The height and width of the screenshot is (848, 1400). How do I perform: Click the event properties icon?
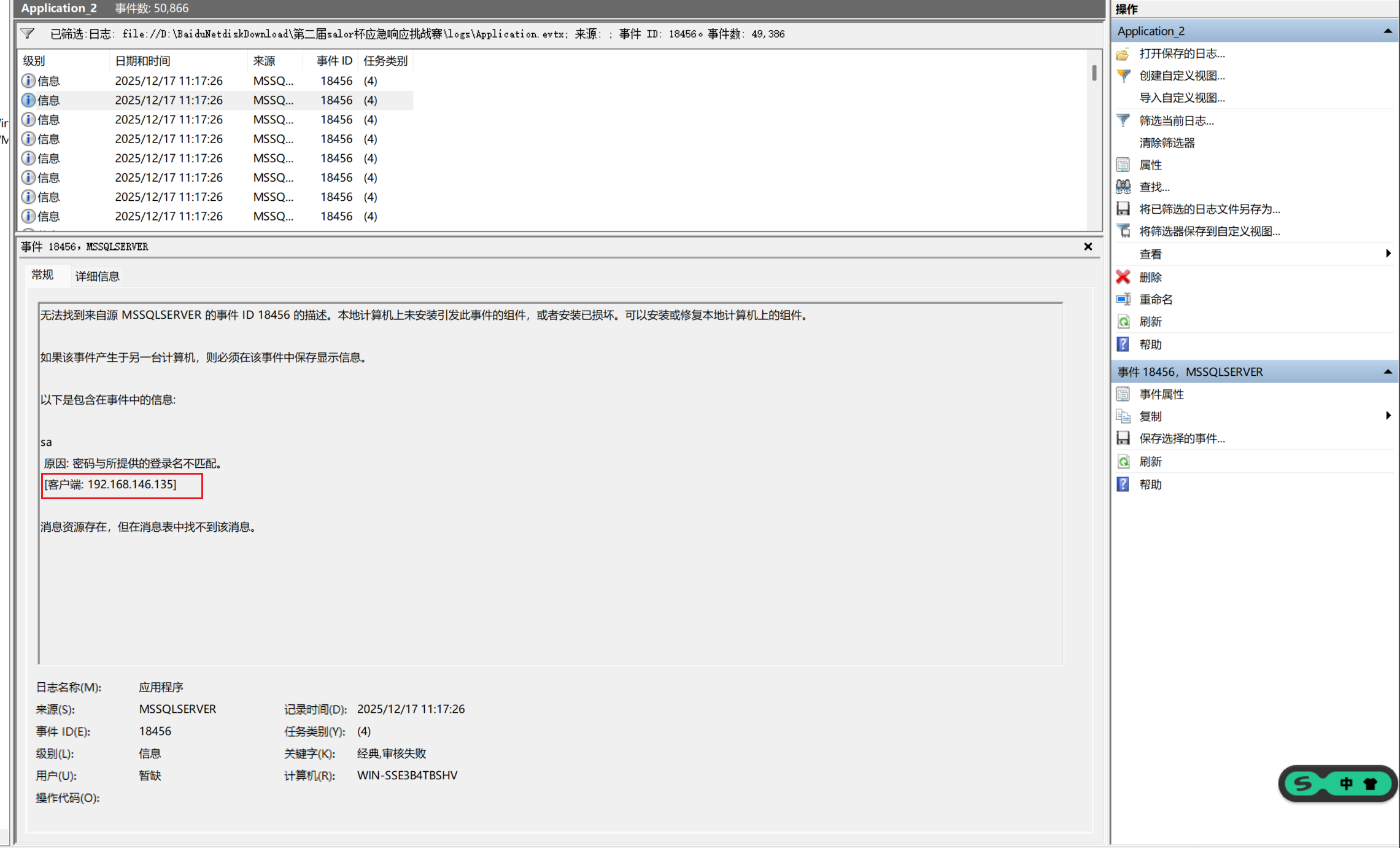1123,394
